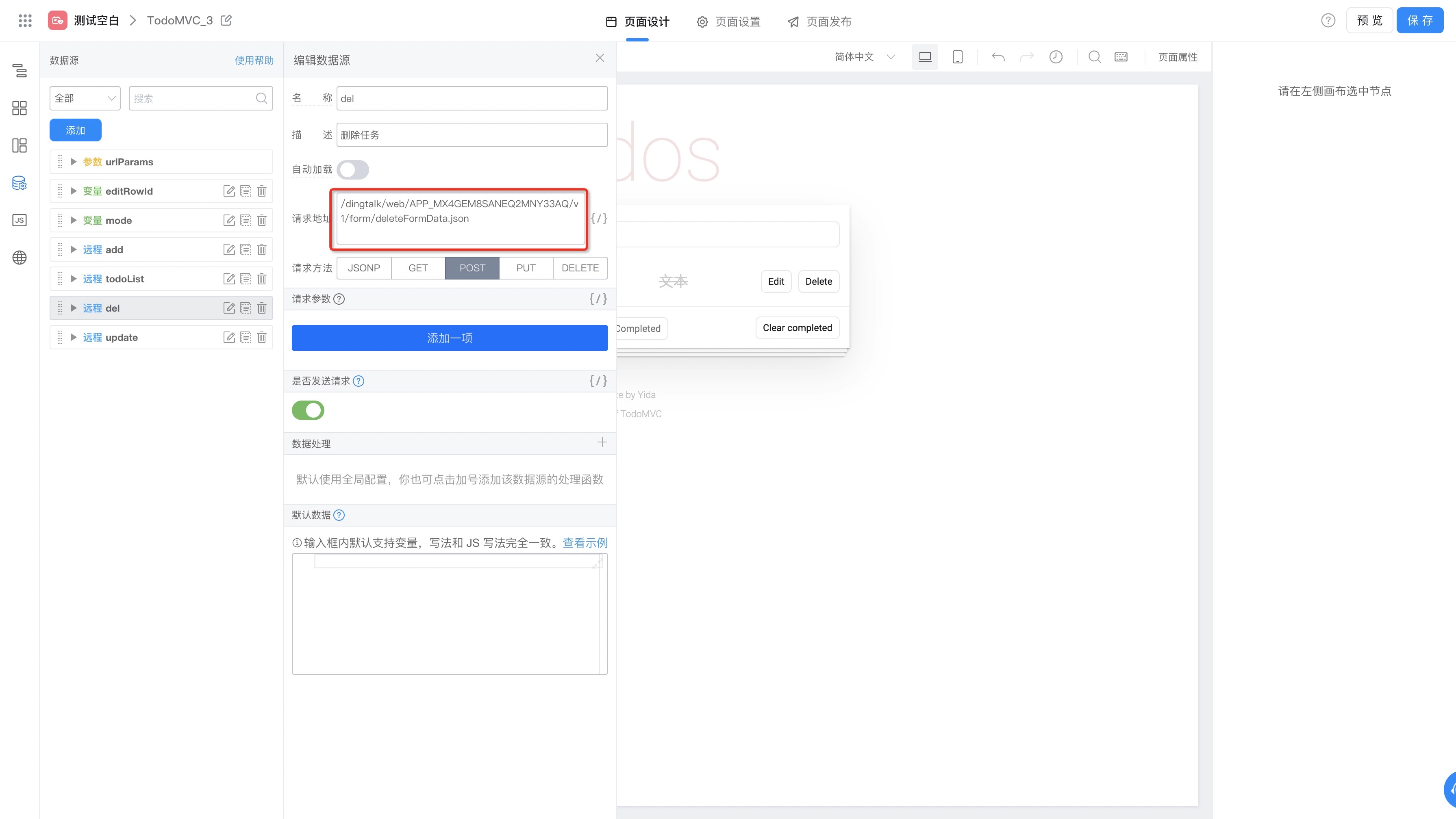Toggle the 自动加载 switch on
Screen dimensions: 1456x819
353,169
